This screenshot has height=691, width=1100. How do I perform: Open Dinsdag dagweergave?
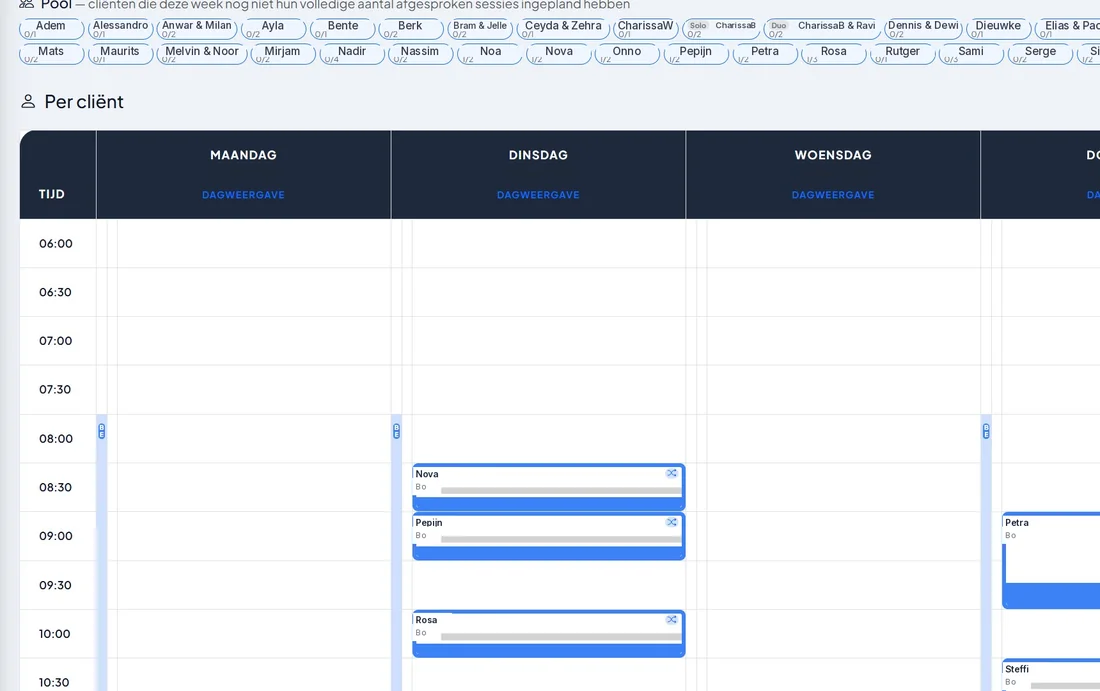click(538, 195)
